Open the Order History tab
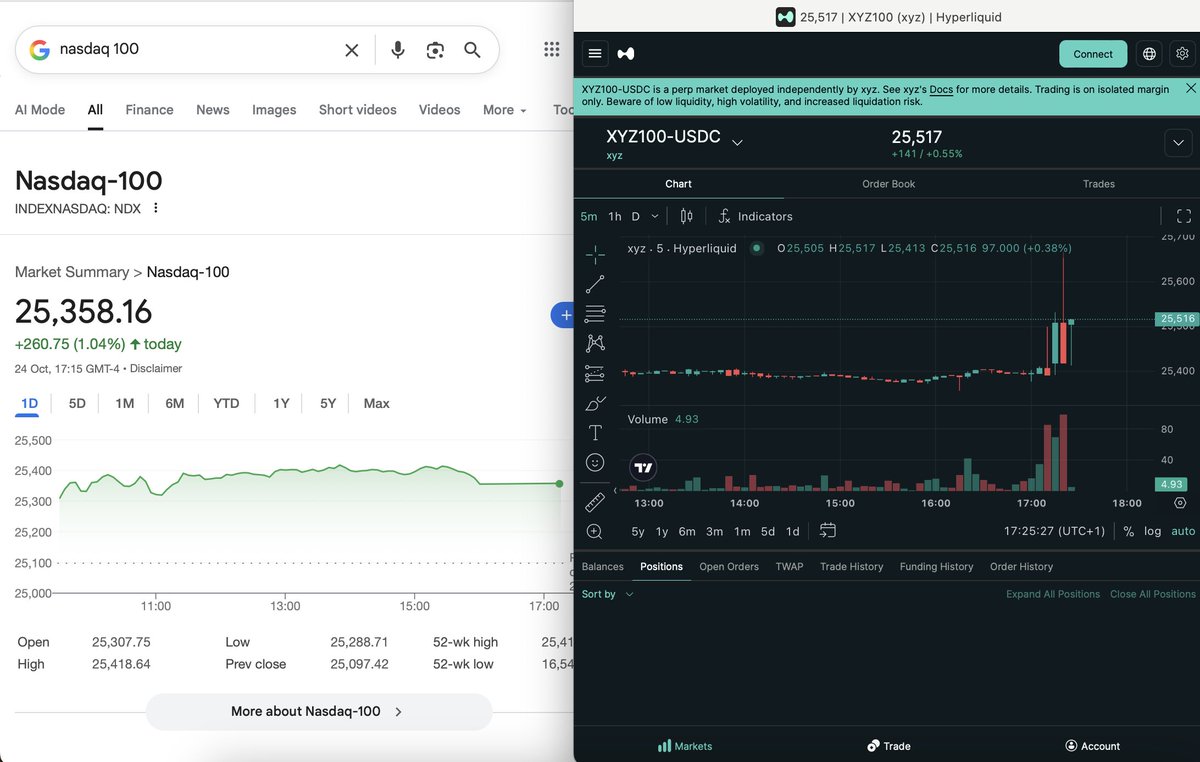 point(1021,566)
